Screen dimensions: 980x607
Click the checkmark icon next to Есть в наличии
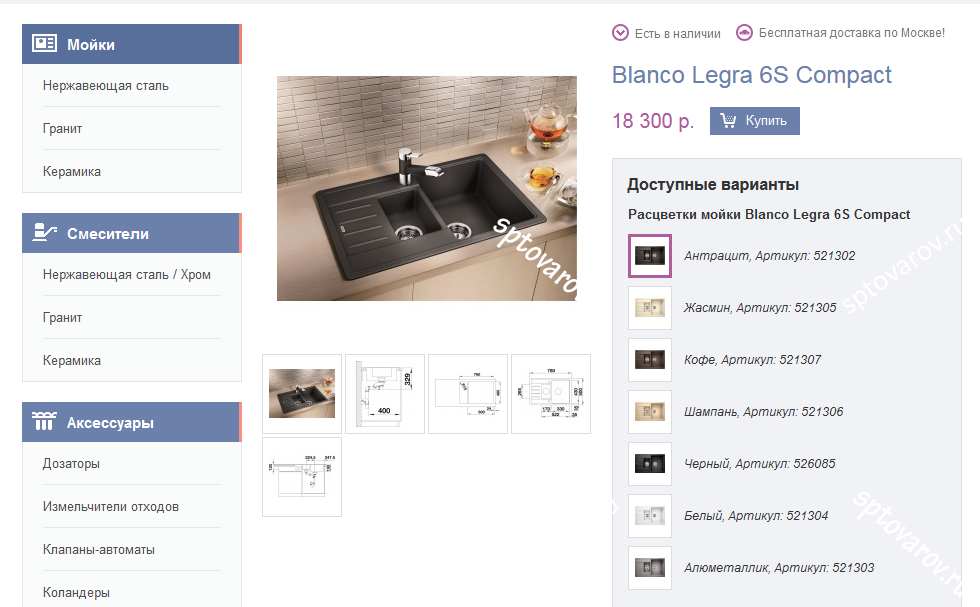[x=620, y=33]
